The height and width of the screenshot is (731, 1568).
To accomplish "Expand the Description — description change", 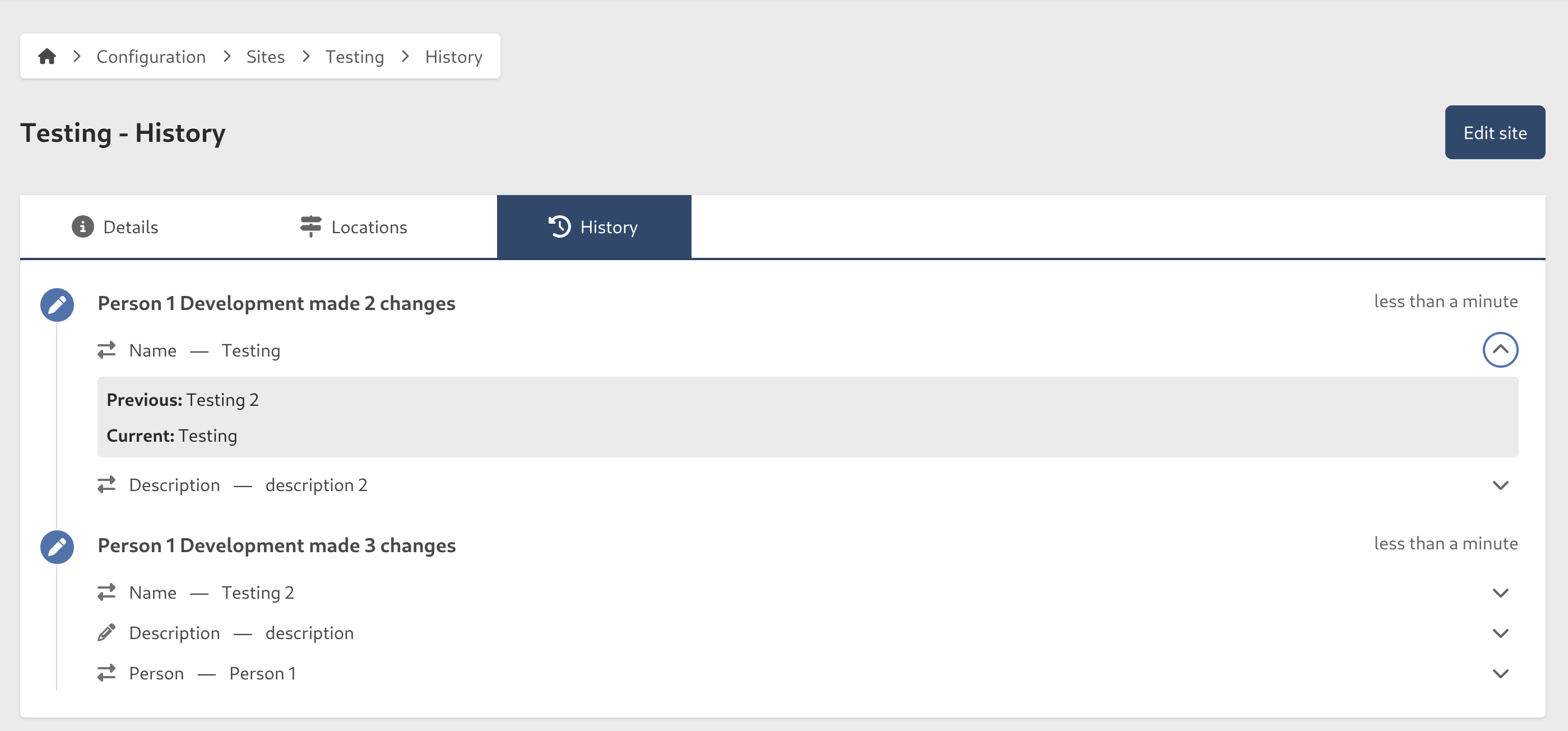I will pos(1500,632).
